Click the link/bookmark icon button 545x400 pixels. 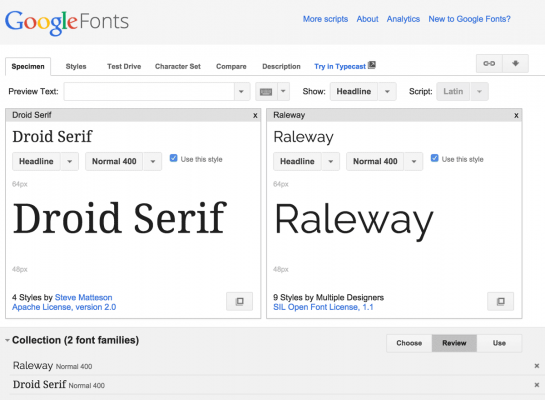click(x=489, y=64)
